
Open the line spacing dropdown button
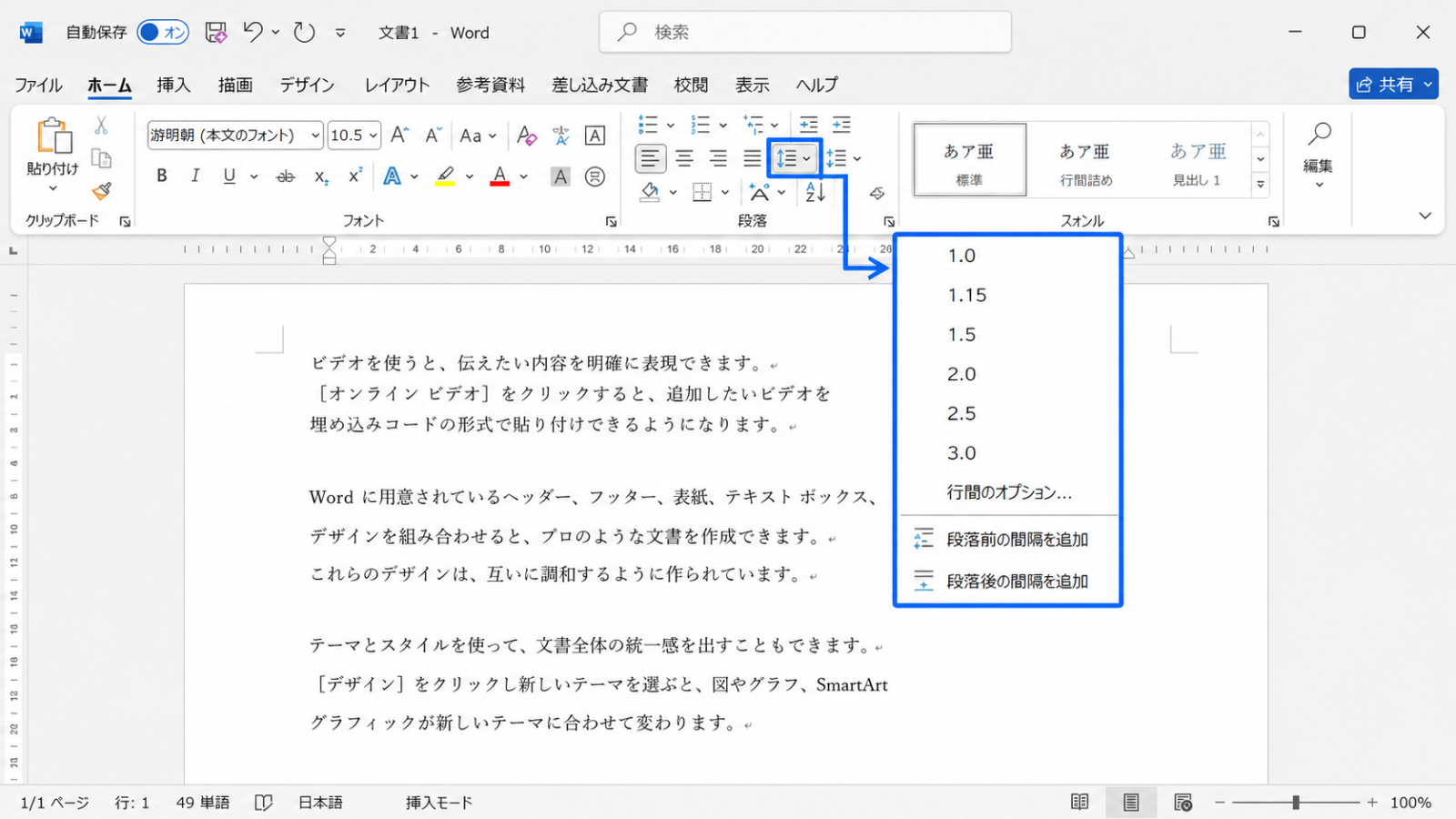[794, 158]
